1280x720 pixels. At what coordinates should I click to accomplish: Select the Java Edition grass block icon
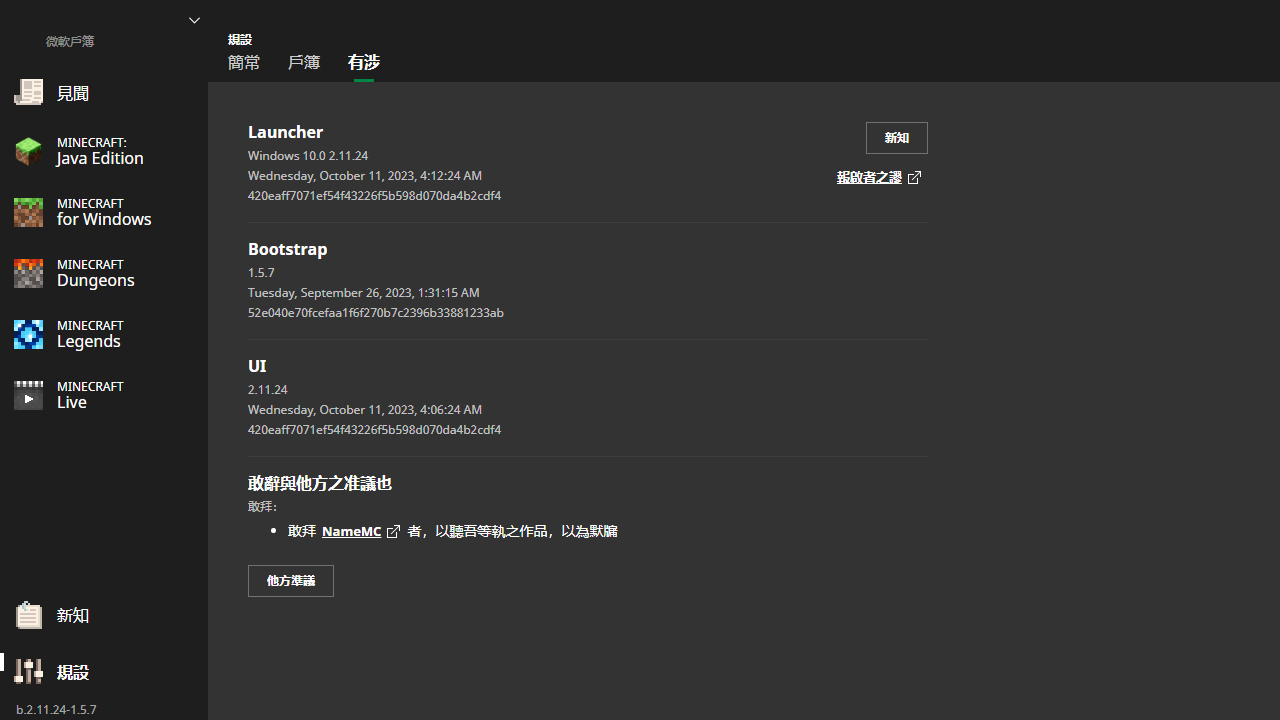(28, 151)
